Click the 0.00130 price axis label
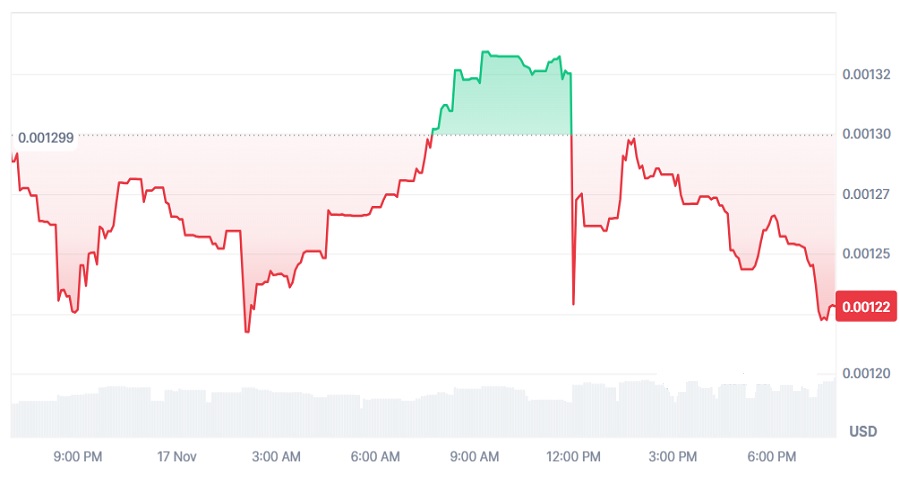This screenshot has width=900, height=500. (867, 134)
